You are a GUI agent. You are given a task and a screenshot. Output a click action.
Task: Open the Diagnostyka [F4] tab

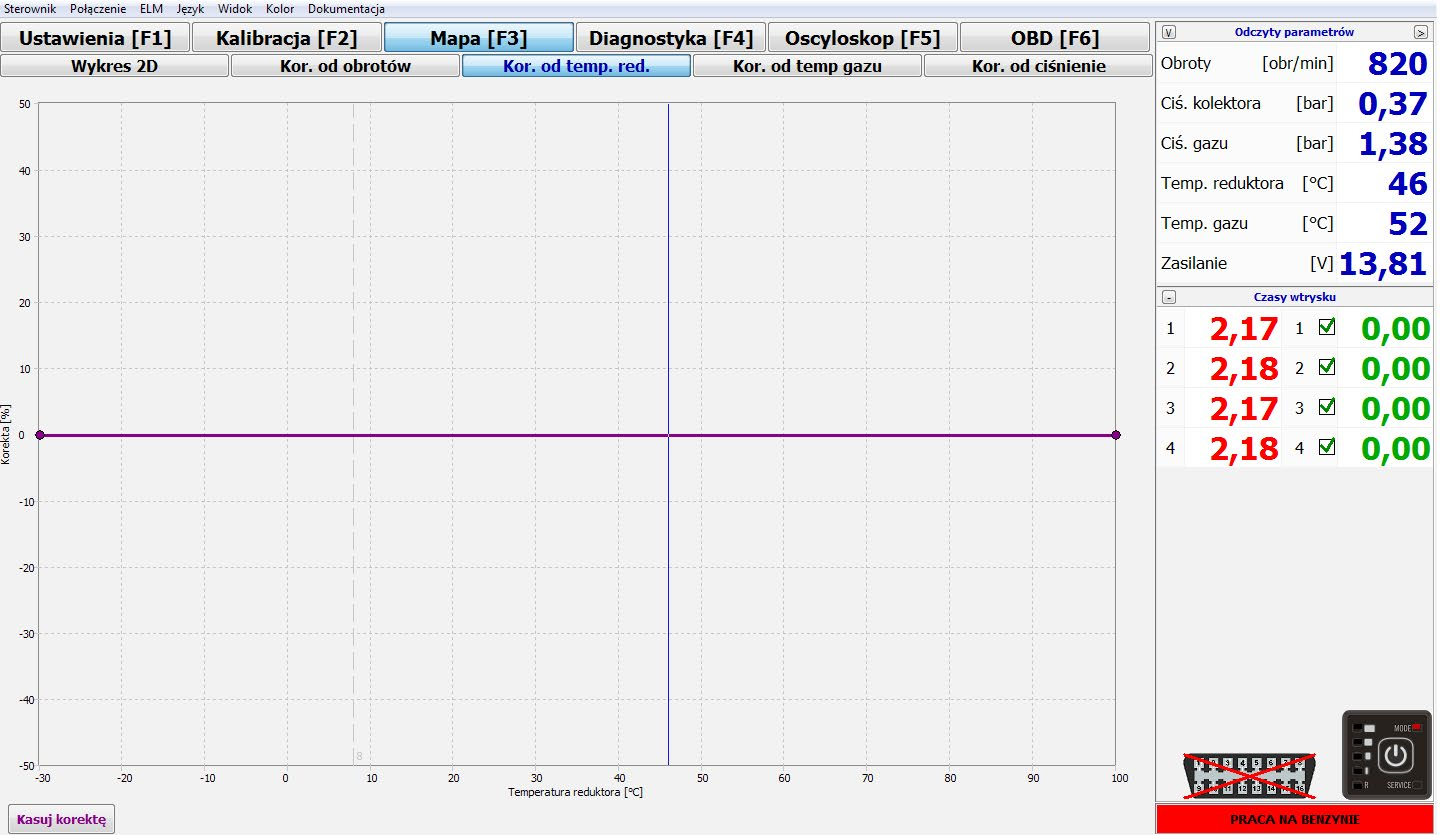[671, 38]
